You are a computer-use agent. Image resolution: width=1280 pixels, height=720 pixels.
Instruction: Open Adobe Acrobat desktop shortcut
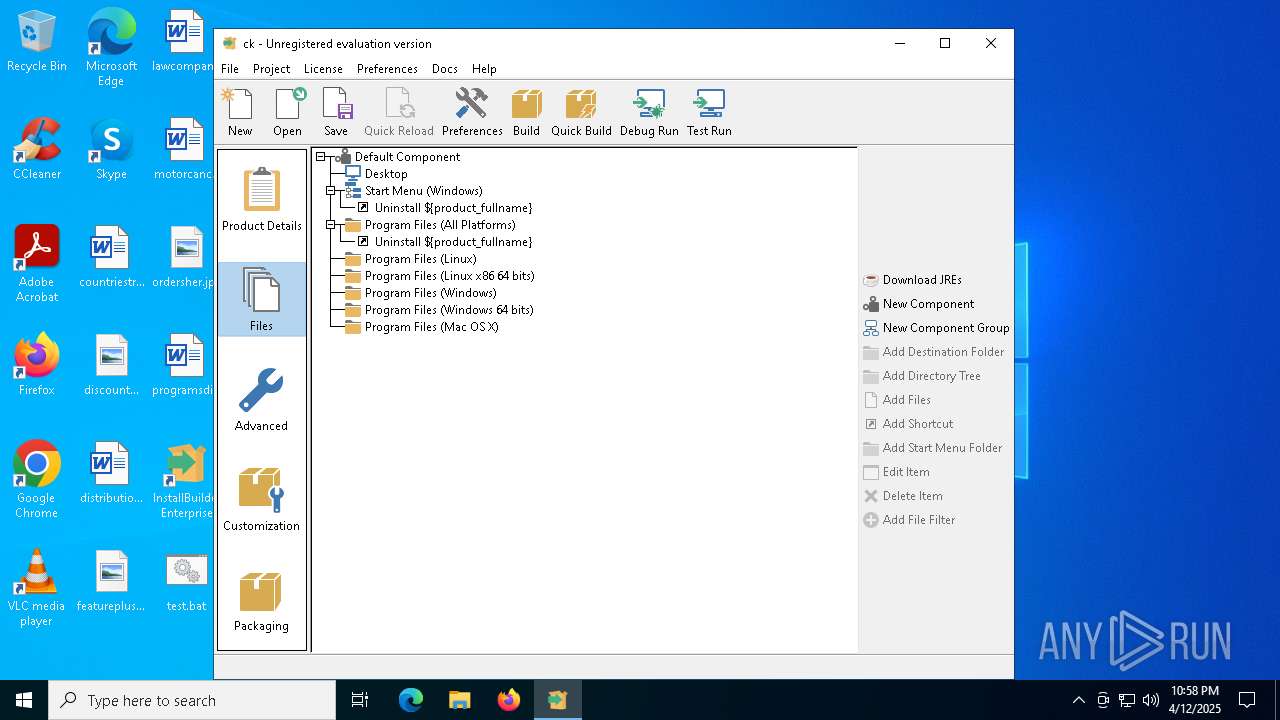click(x=37, y=263)
